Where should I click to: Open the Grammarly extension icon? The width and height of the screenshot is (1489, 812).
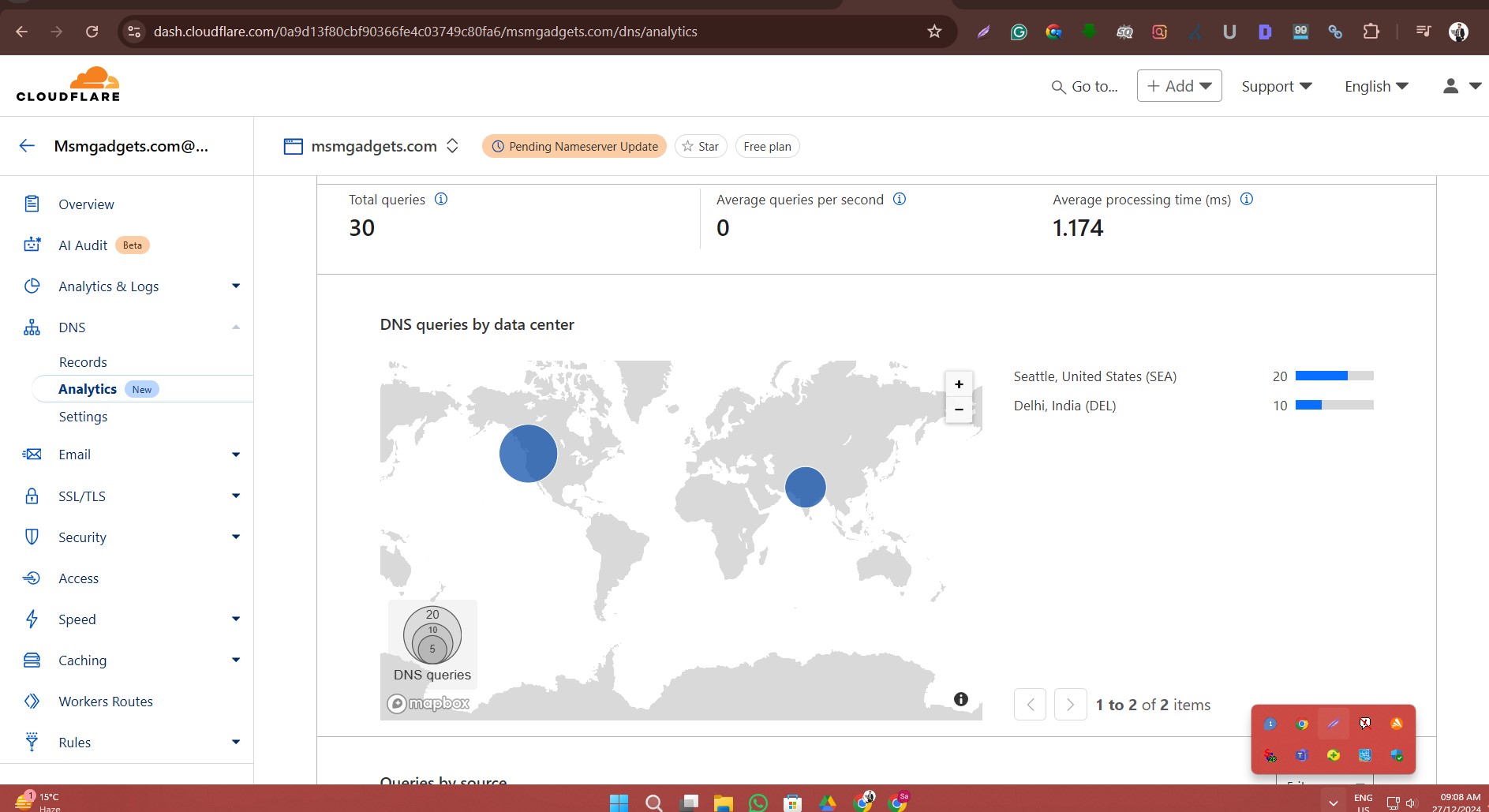pyautogui.click(x=1019, y=32)
